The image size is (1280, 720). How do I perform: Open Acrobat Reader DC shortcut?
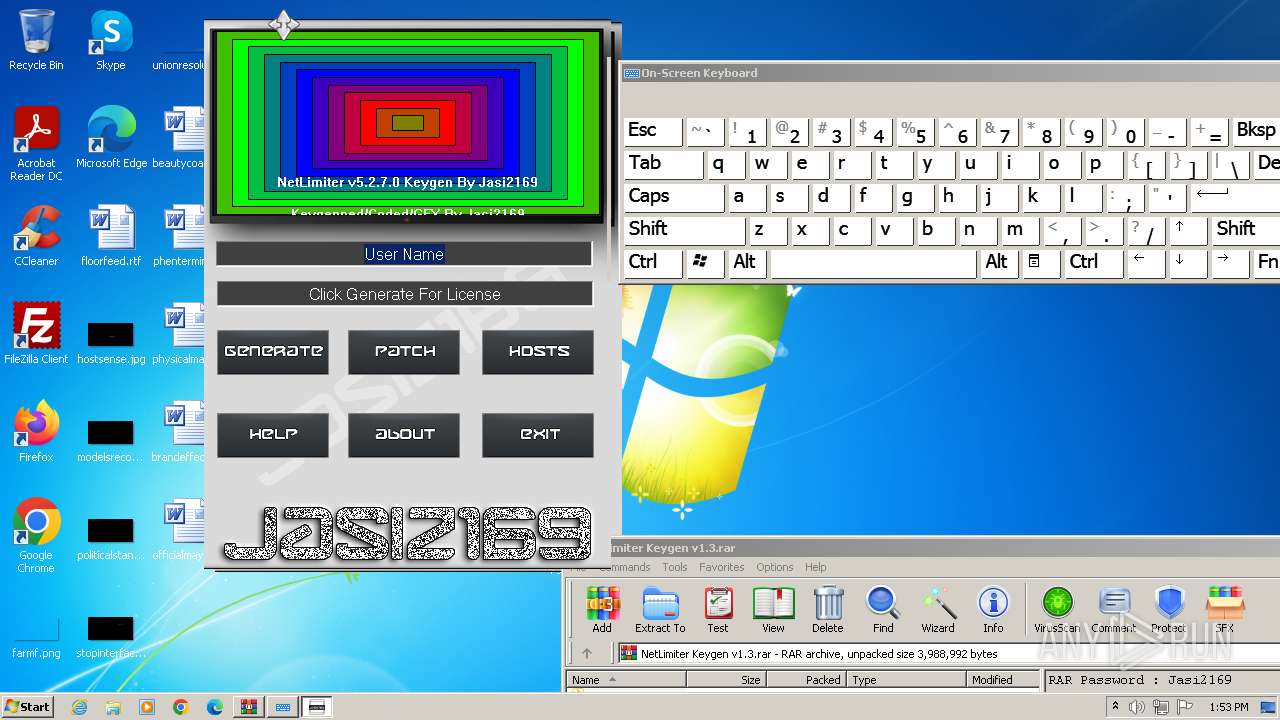point(36,144)
